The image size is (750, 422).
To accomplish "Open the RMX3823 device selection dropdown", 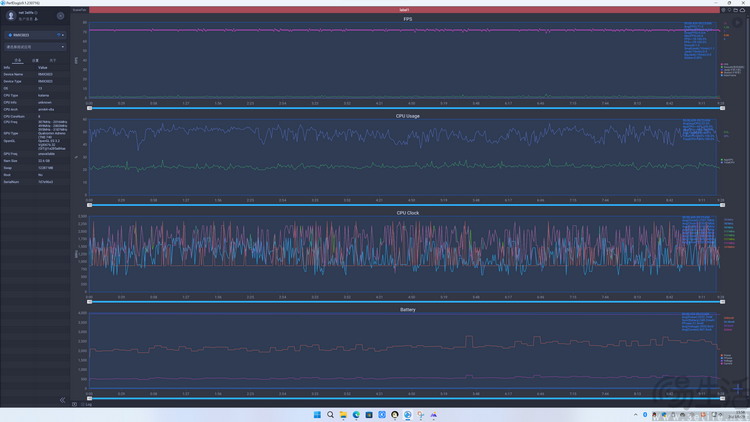I will 35,35.
